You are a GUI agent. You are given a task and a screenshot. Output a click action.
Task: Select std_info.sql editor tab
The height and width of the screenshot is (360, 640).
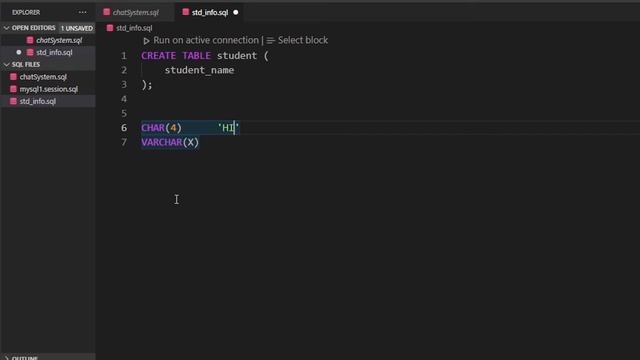(x=210, y=12)
